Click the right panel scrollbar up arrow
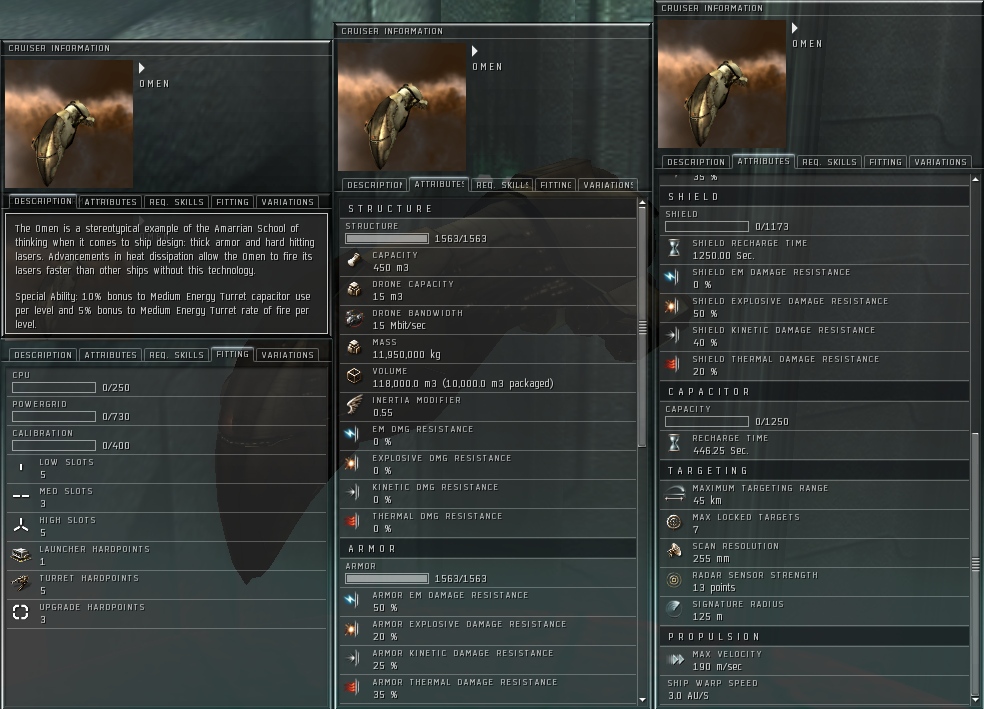The image size is (984, 709). 975,179
